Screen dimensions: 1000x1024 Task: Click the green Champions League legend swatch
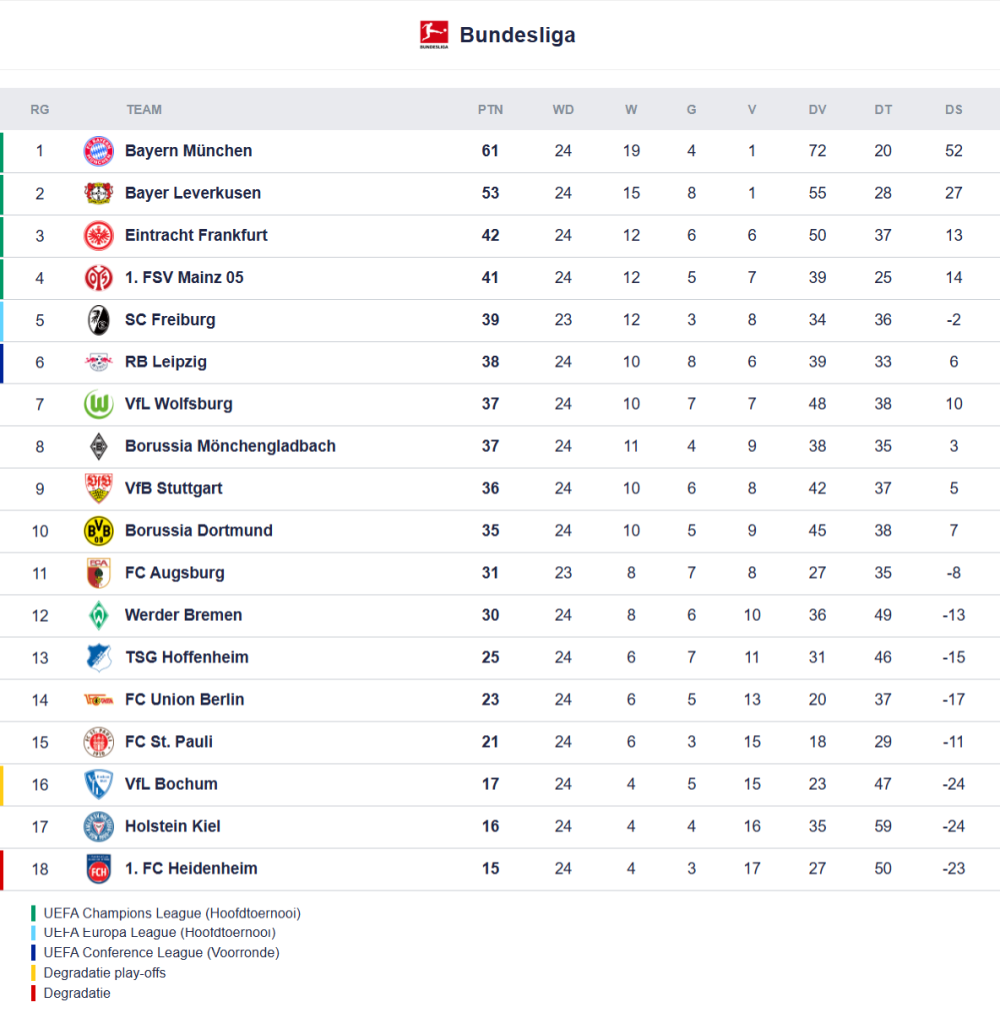34,913
